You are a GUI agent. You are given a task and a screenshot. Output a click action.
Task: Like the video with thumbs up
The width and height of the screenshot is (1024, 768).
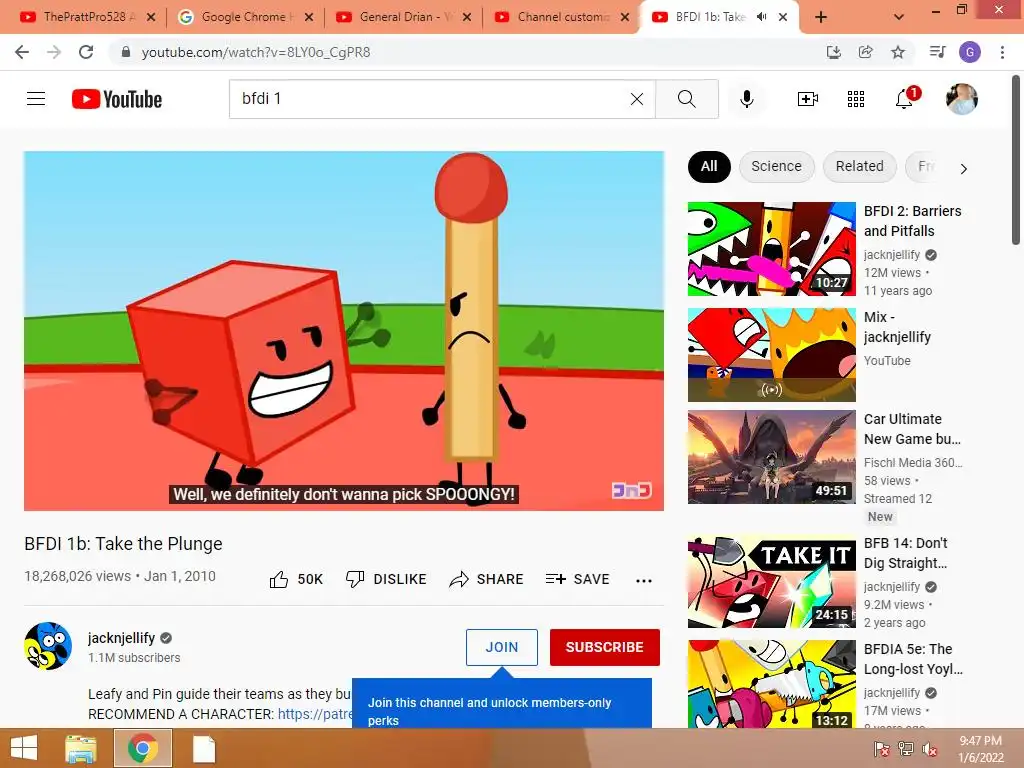pos(296,579)
